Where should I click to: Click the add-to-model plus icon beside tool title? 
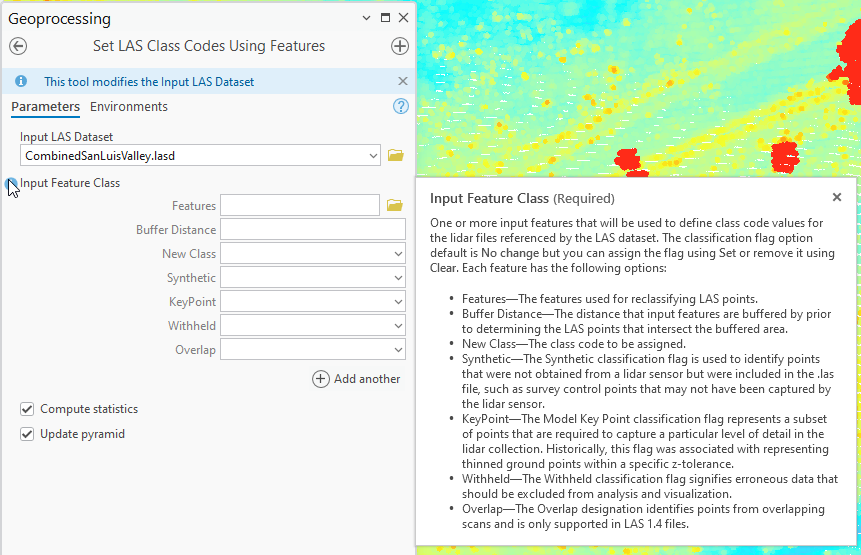(x=400, y=46)
